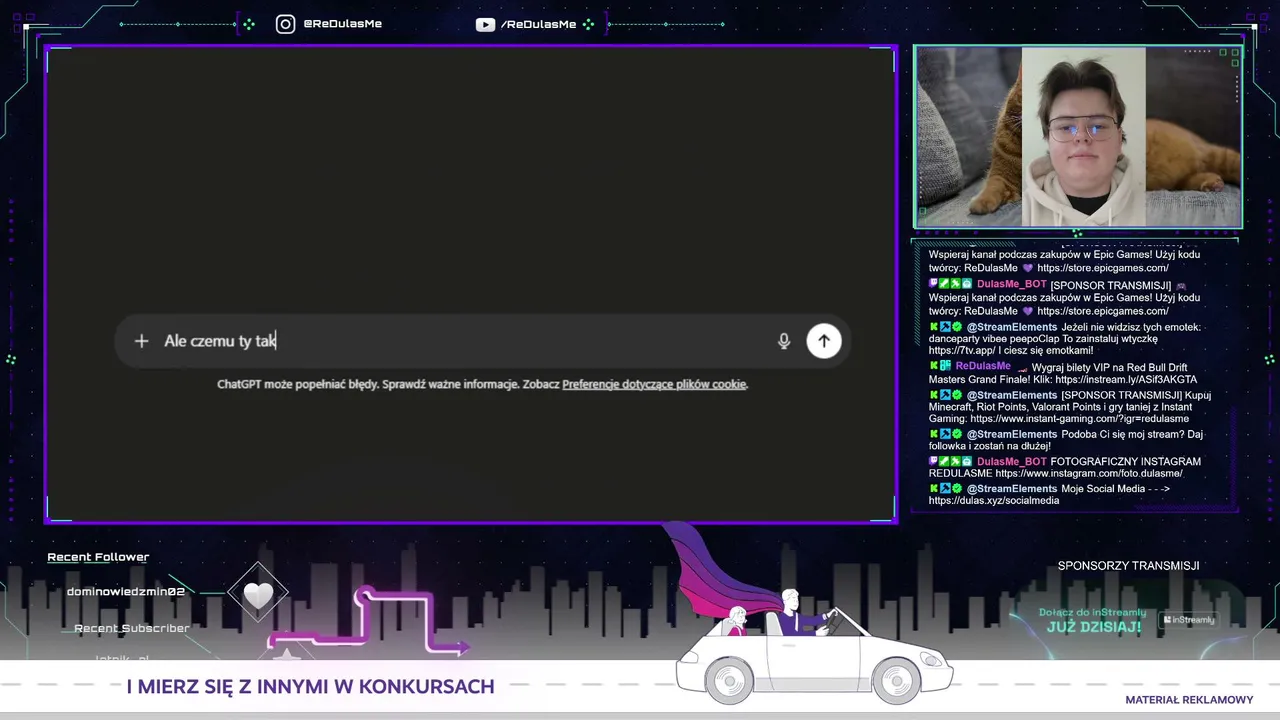Click the plus attach icon in ChatGPT prompt
The image size is (1280, 720).
click(141, 341)
